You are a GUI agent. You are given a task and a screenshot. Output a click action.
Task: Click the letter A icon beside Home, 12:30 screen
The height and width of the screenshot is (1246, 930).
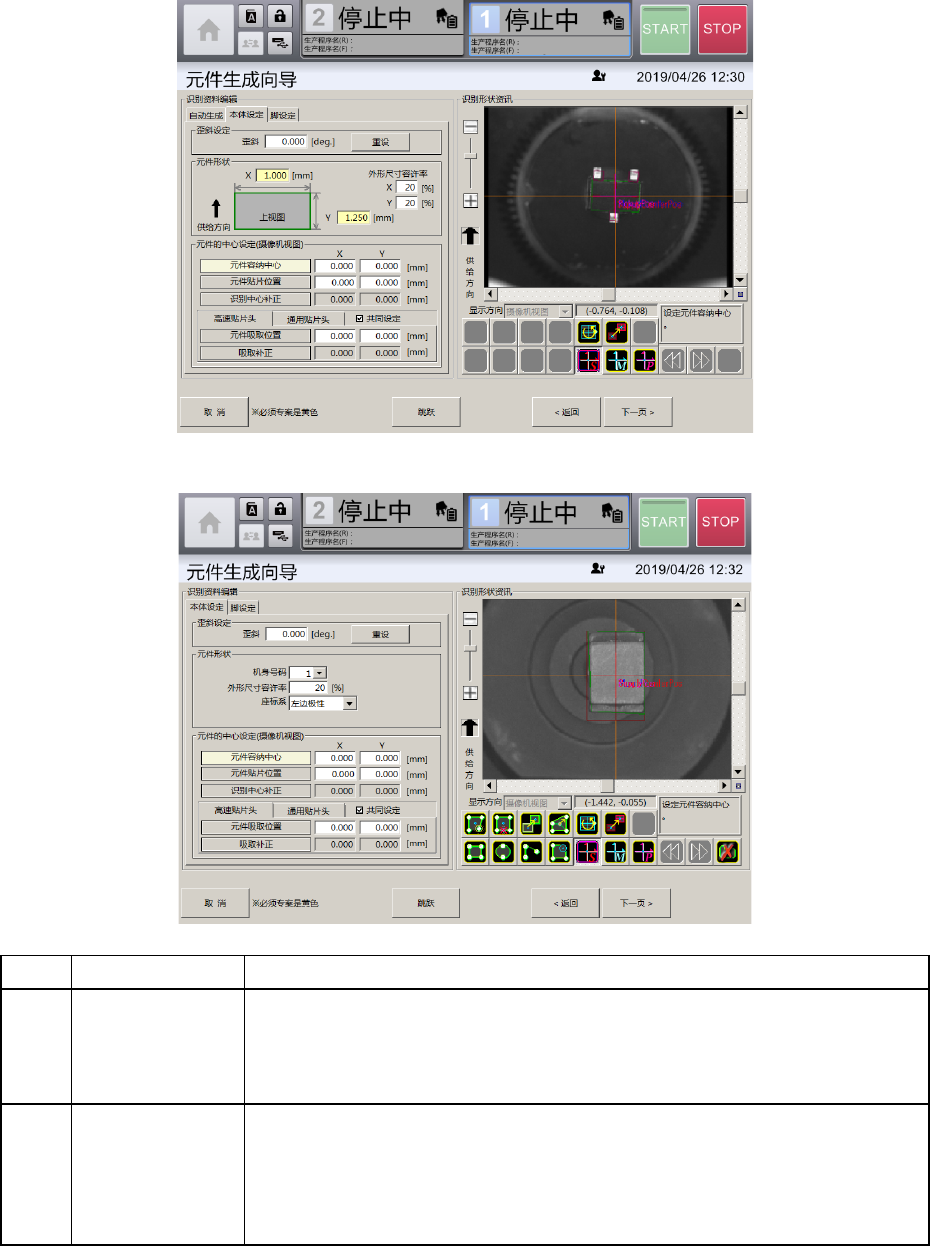pos(250,17)
